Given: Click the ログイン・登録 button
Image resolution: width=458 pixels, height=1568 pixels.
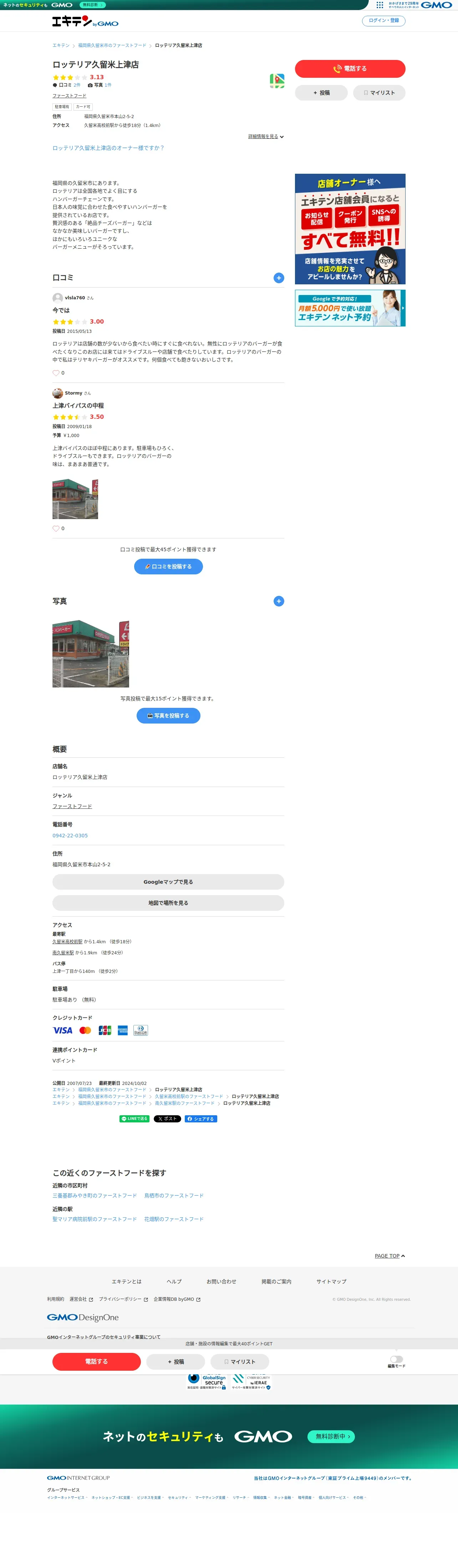Looking at the screenshot, I should (x=384, y=21).
